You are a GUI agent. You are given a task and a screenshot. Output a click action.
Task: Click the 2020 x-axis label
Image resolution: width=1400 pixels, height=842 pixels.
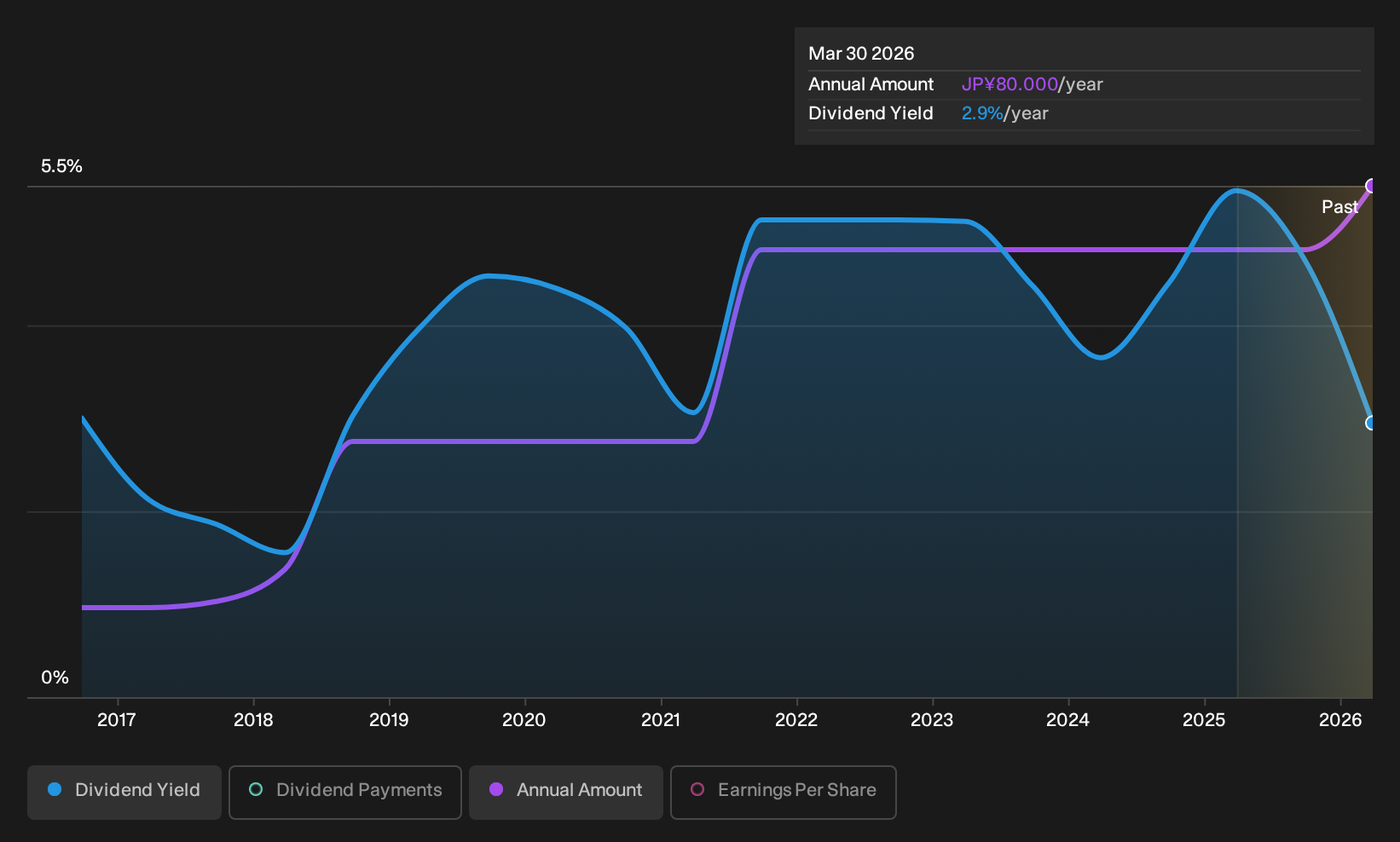[524, 720]
